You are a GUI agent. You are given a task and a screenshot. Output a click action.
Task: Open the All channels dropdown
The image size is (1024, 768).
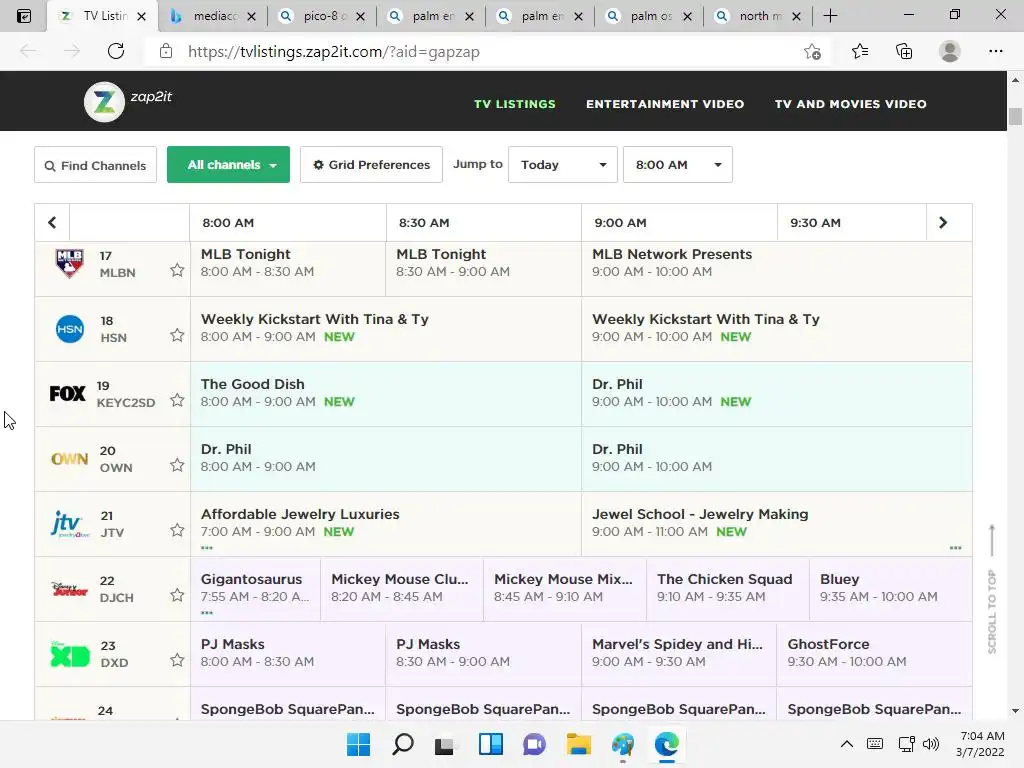(x=229, y=165)
